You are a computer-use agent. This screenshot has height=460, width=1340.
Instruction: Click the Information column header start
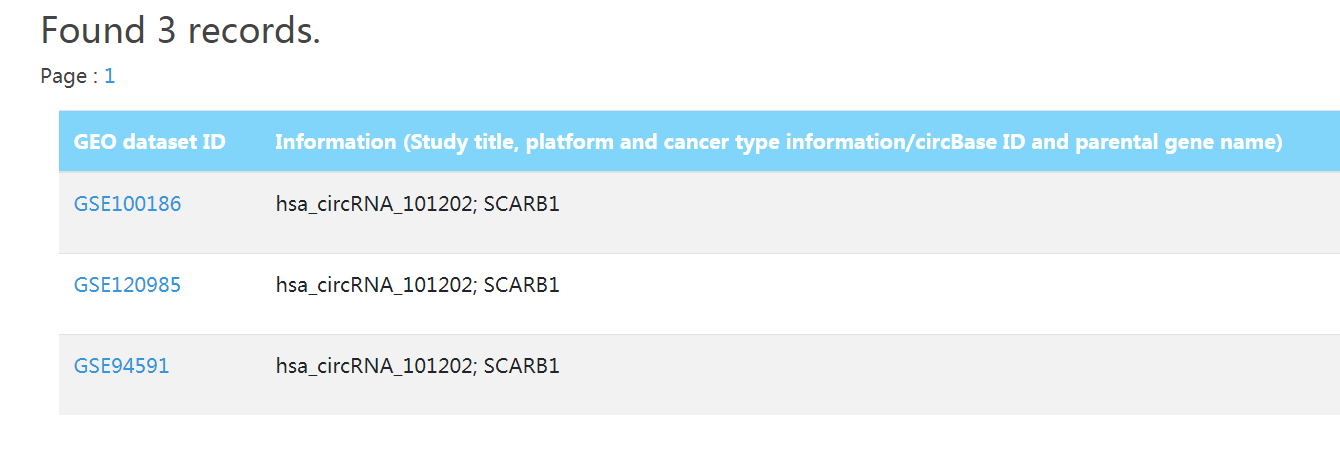[x=336, y=142]
